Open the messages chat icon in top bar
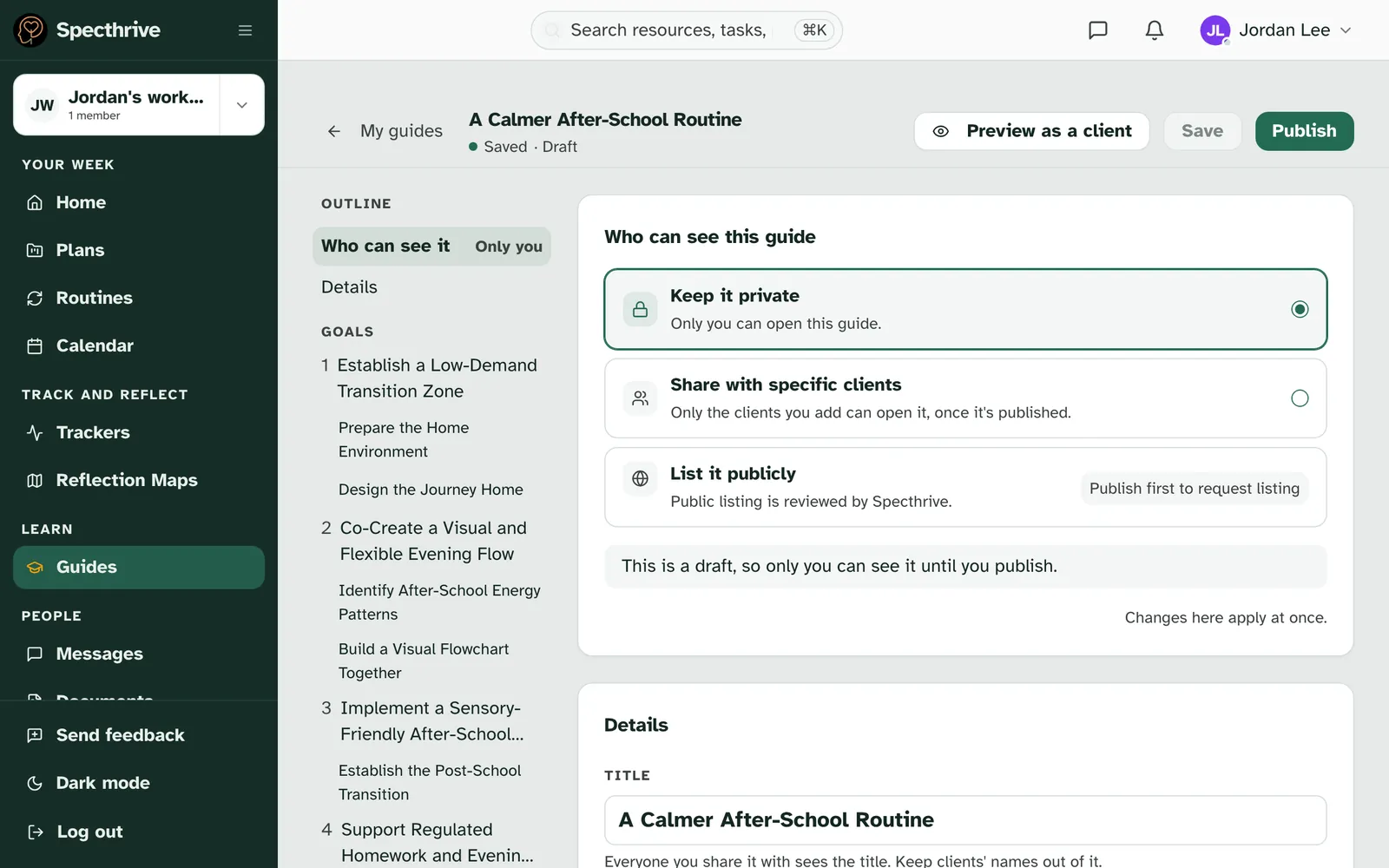This screenshot has width=1389, height=868. click(1098, 30)
